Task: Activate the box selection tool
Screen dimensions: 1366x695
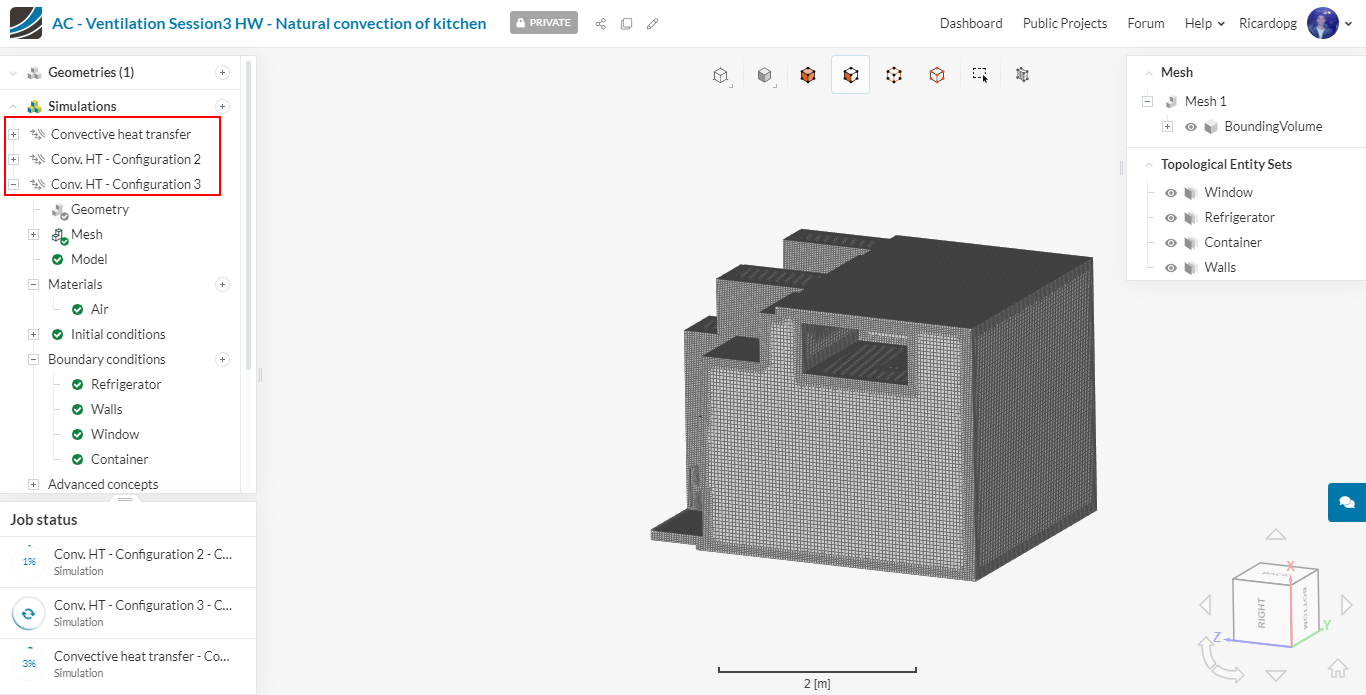Action: click(980, 75)
